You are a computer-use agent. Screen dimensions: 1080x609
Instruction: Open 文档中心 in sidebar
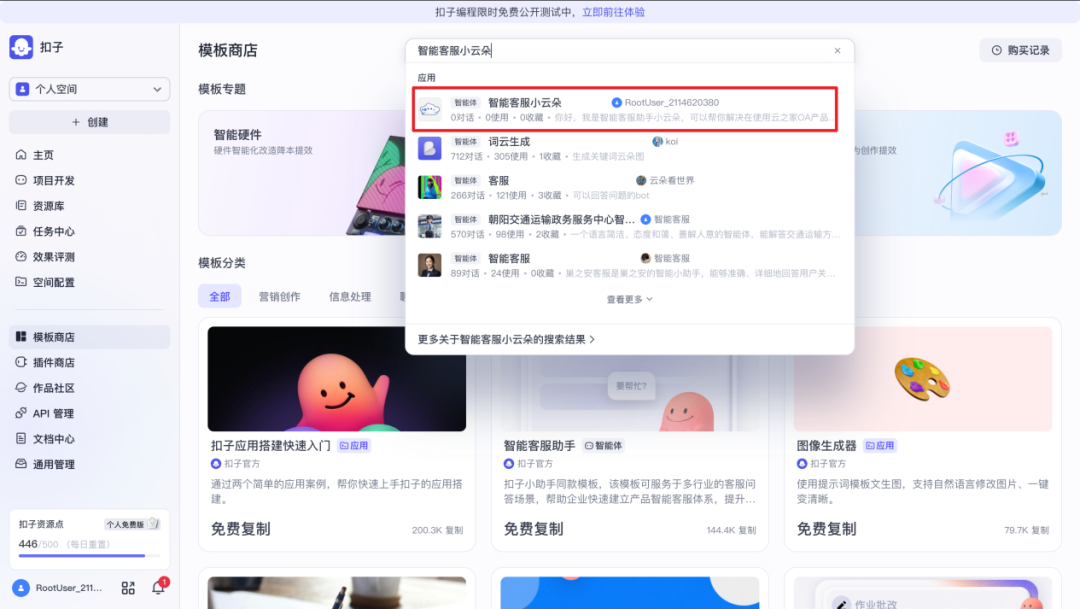pos(53,439)
